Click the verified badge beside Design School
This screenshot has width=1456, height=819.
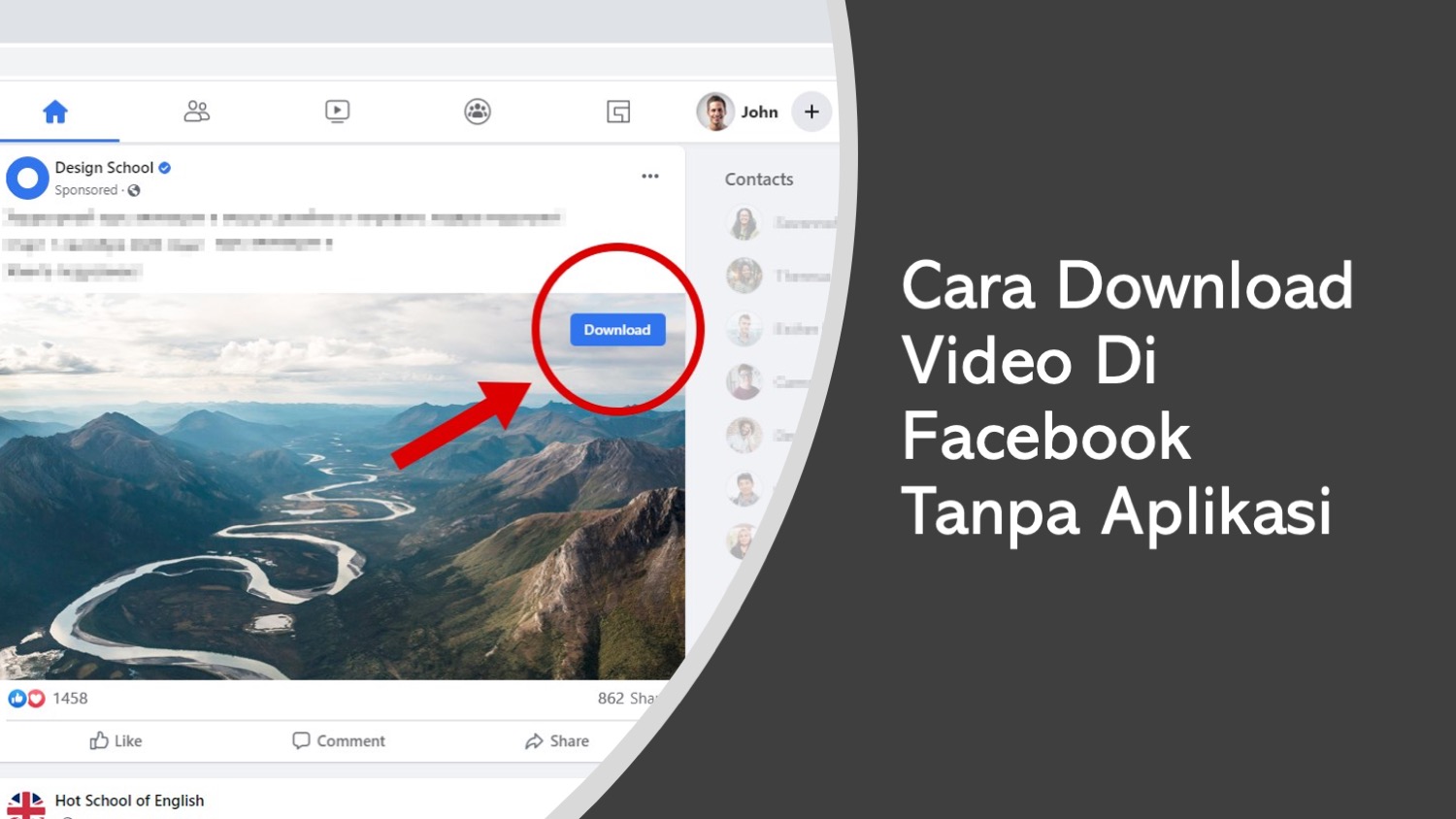click(165, 168)
